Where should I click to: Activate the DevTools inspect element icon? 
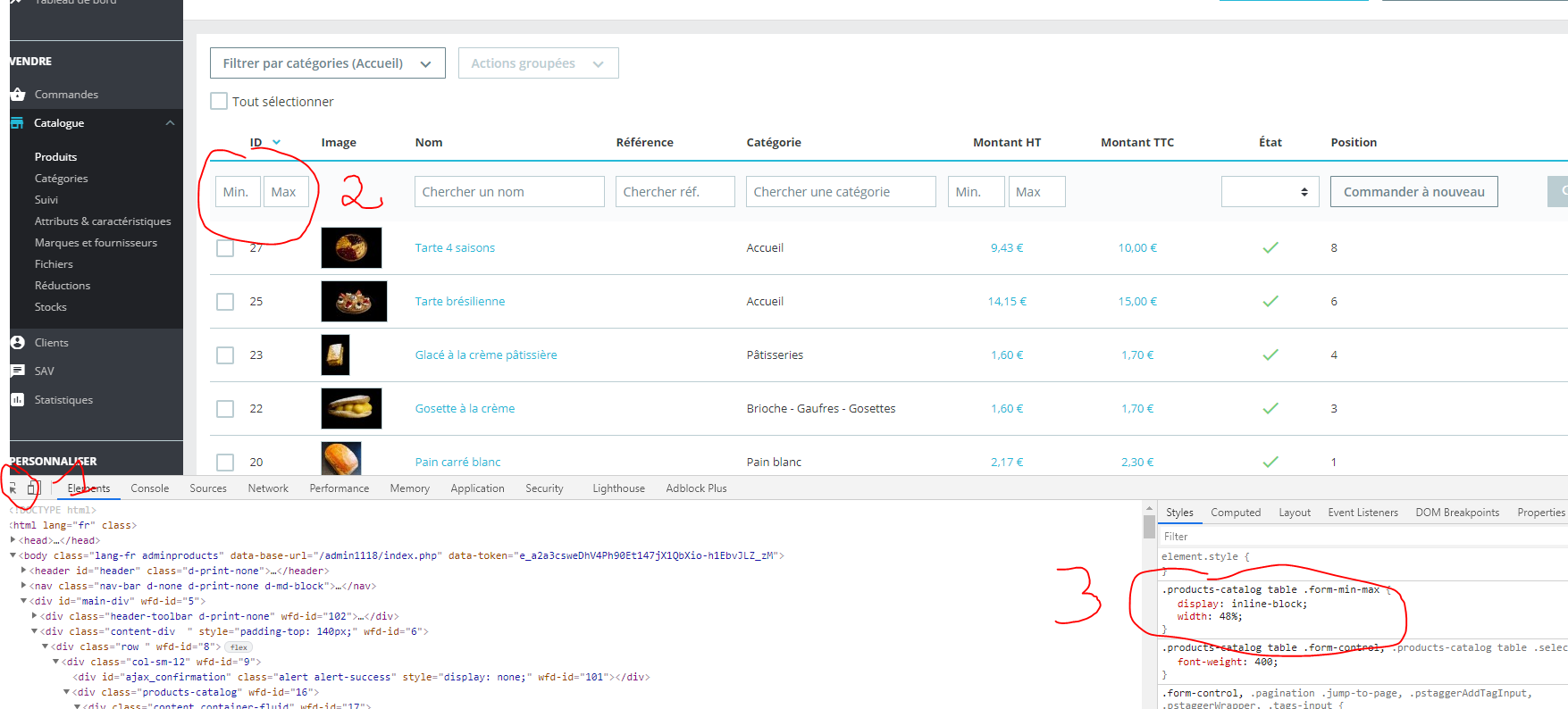(x=13, y=488)
